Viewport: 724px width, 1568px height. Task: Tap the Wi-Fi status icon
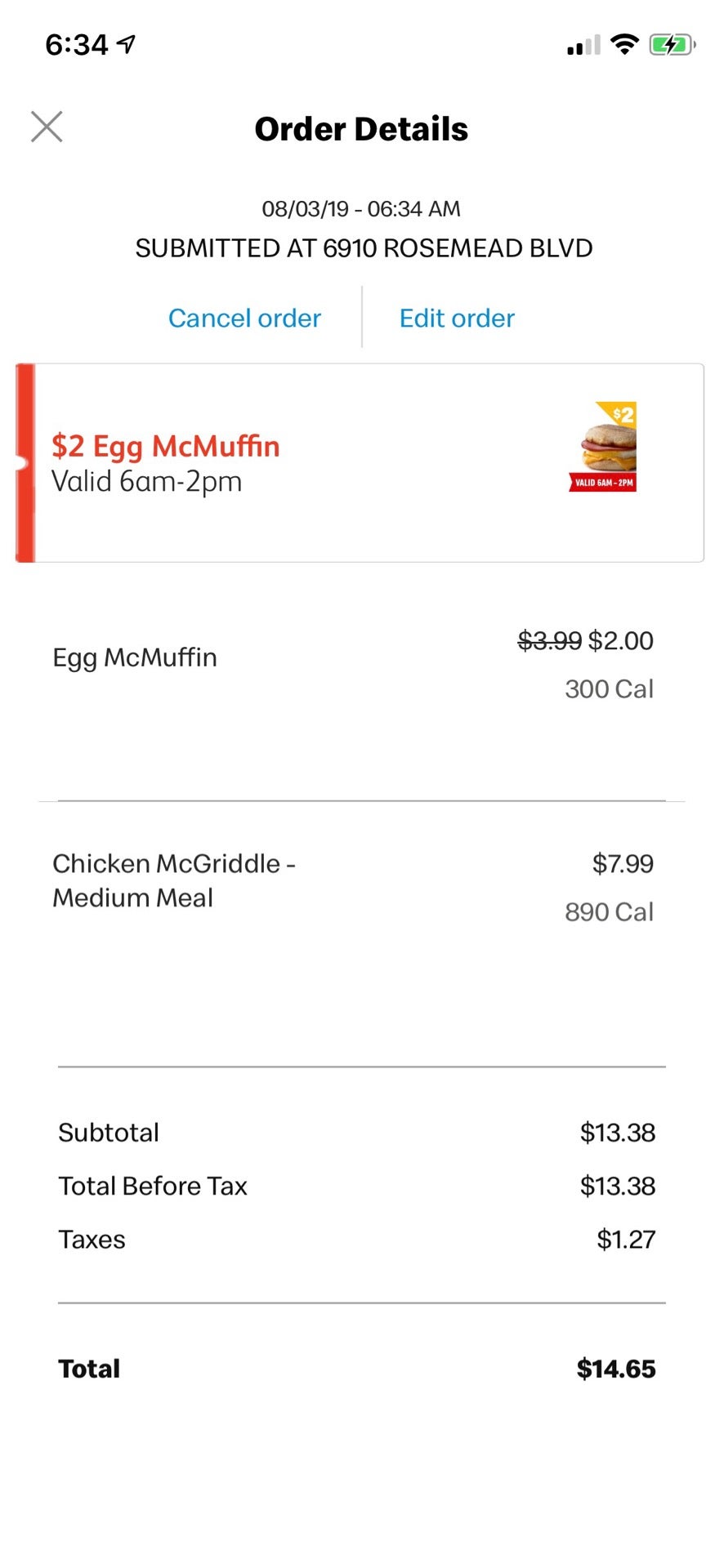(x=624, y=45)
